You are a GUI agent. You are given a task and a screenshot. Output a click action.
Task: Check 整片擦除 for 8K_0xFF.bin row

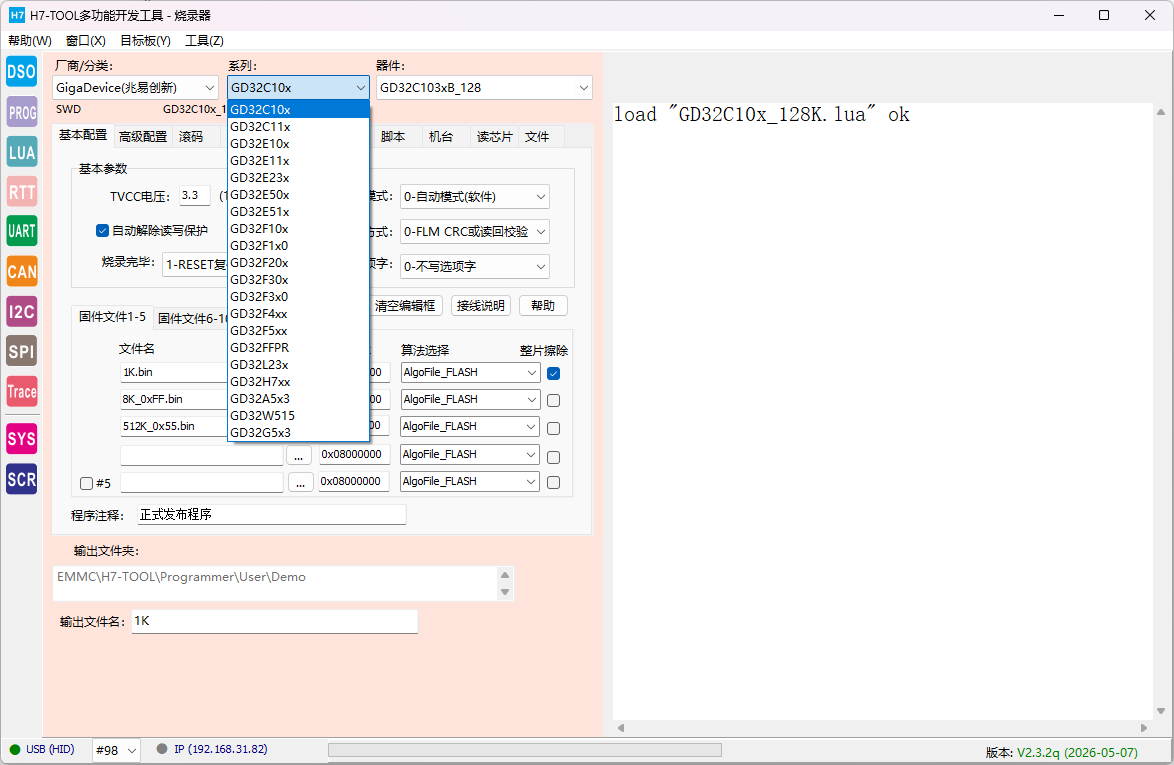553,400
